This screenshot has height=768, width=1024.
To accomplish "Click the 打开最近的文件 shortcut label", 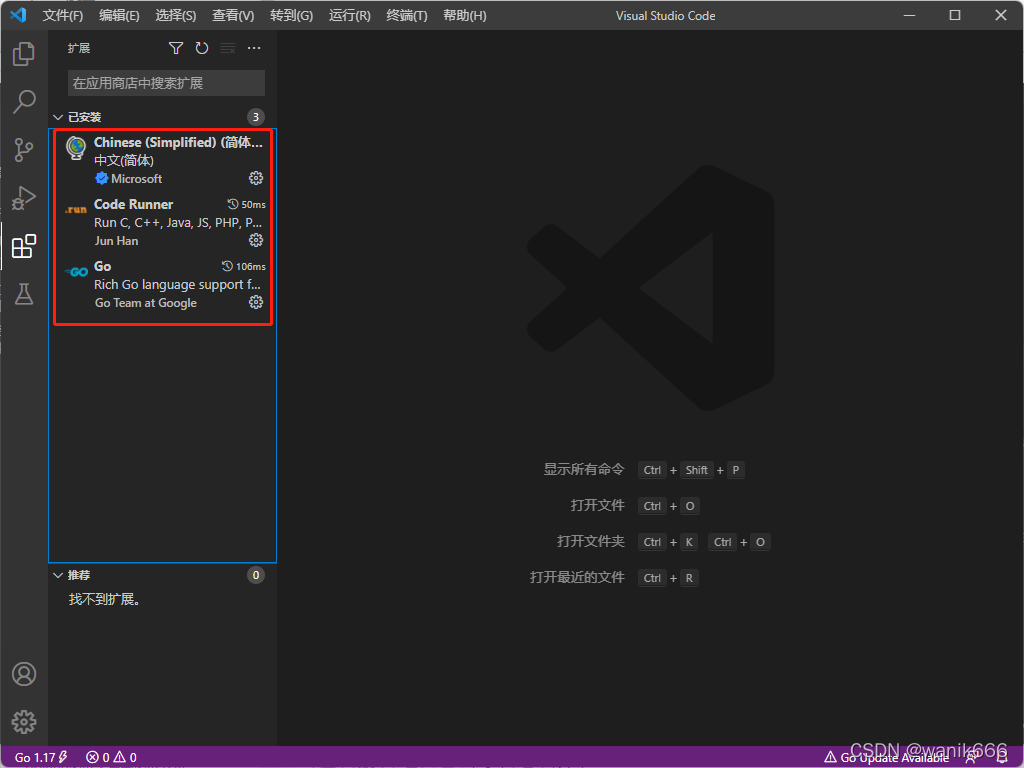I will click(577, 577).
